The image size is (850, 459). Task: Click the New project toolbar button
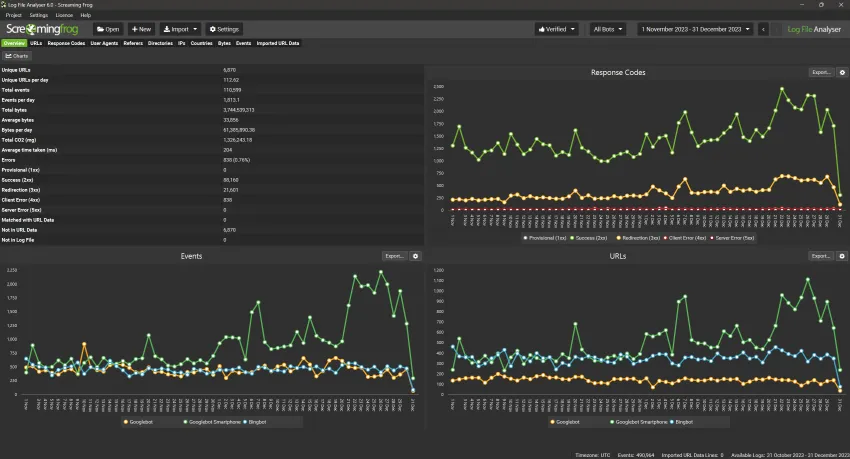coord(140,29)
